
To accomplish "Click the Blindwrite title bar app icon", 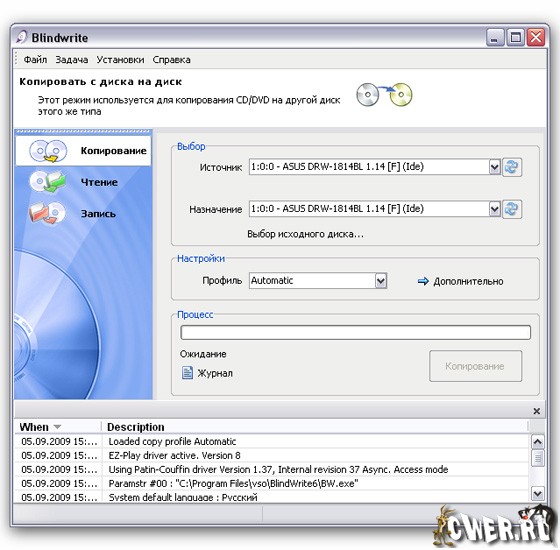I will [x=22, y=37].
